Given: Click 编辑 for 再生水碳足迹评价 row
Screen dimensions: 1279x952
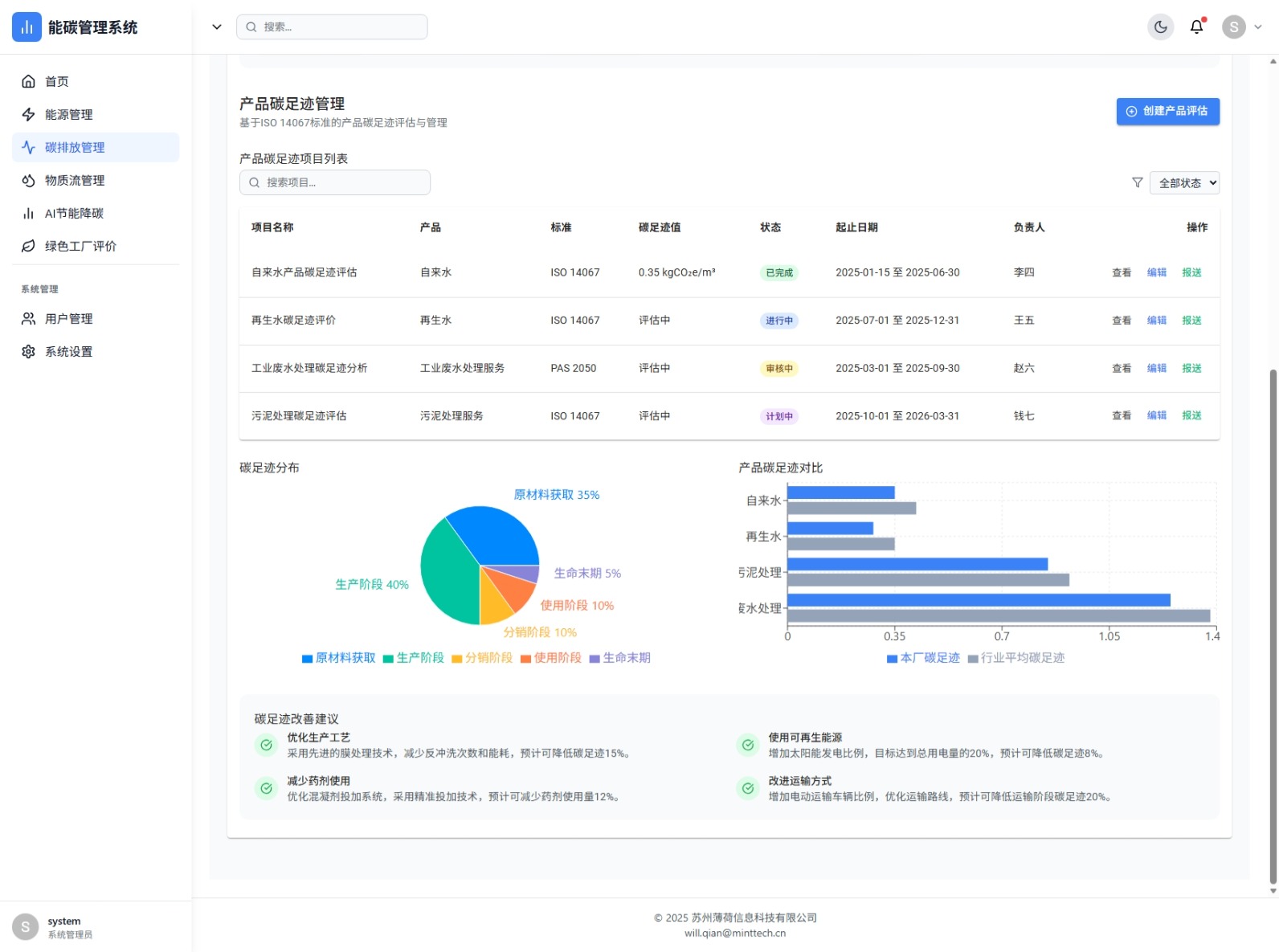Looking at the screenshot, I should pos(1156,321).
